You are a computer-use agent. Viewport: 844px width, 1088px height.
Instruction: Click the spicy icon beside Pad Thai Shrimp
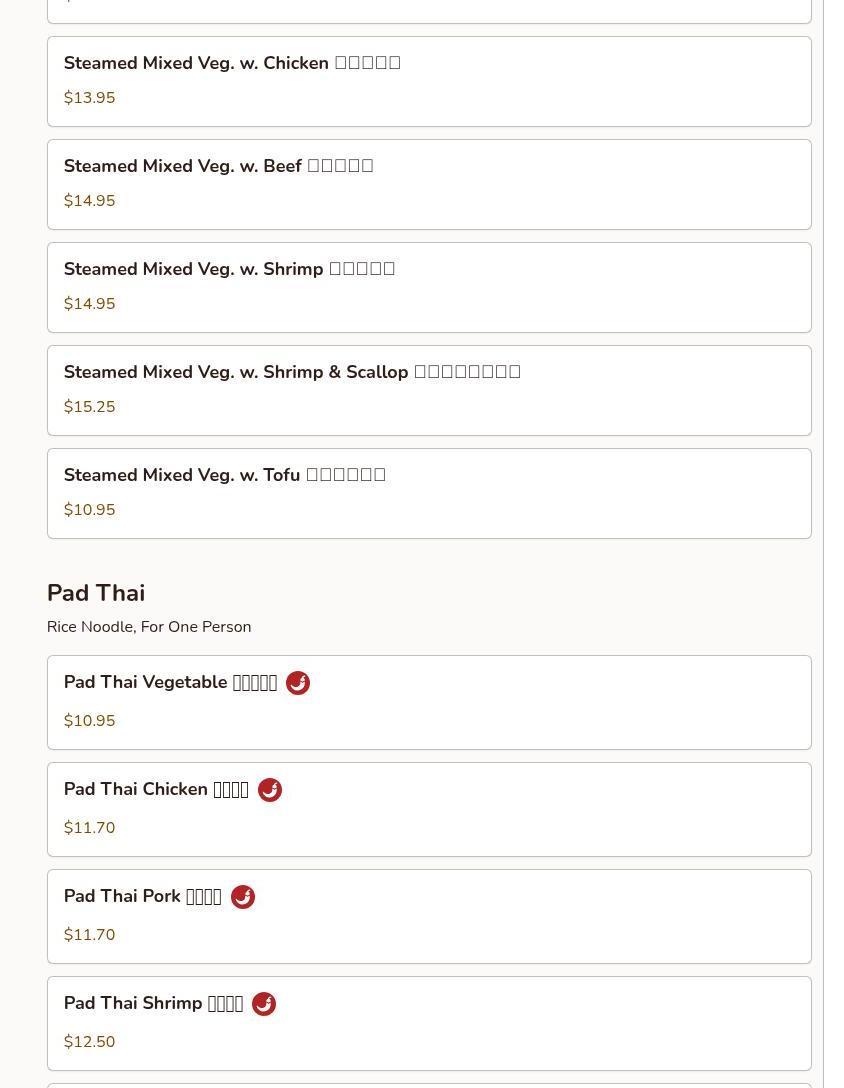click(264, 1004)
